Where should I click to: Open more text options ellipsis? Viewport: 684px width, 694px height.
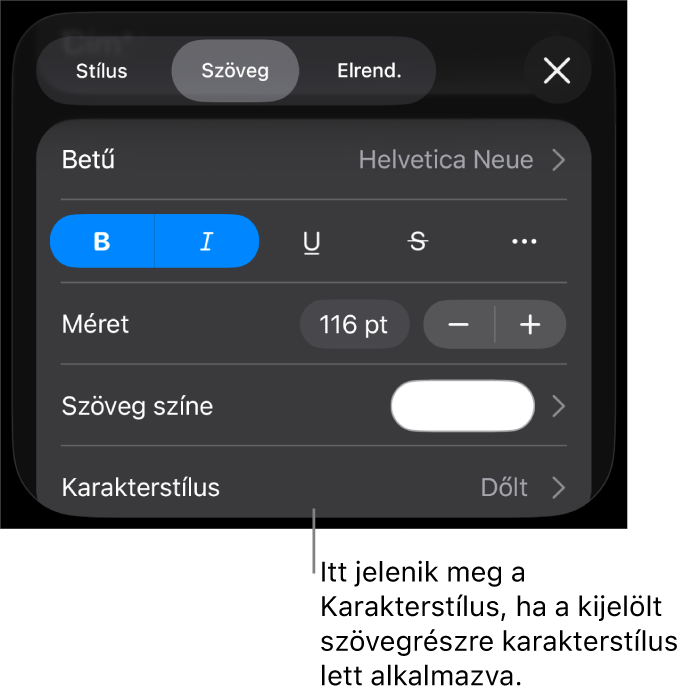pos(524,242)
